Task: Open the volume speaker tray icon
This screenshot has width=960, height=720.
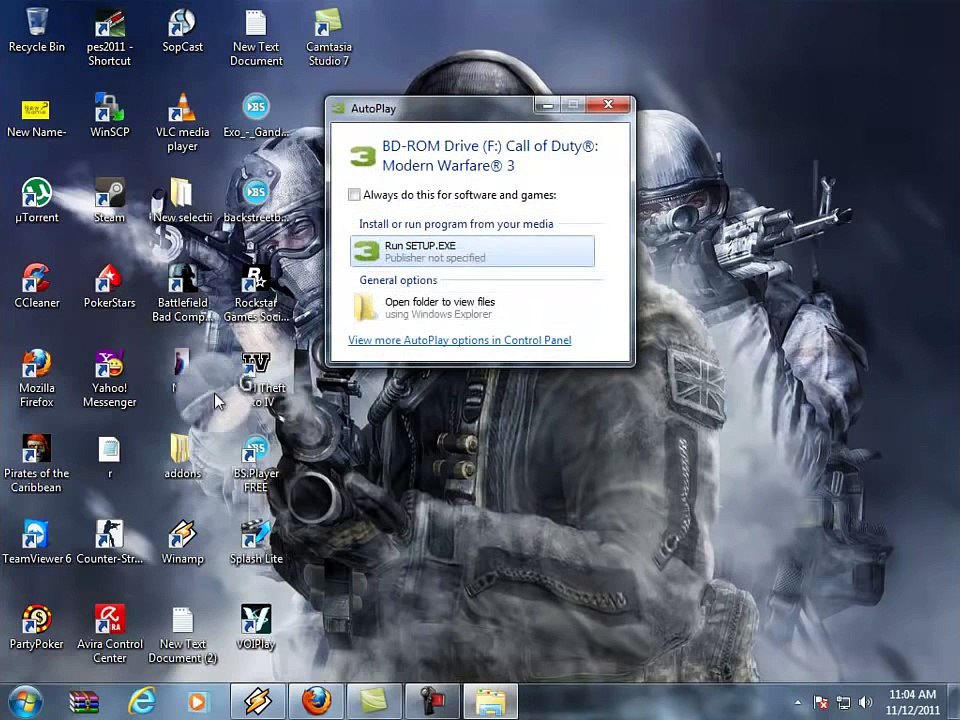Action: (x=865, y=702)
